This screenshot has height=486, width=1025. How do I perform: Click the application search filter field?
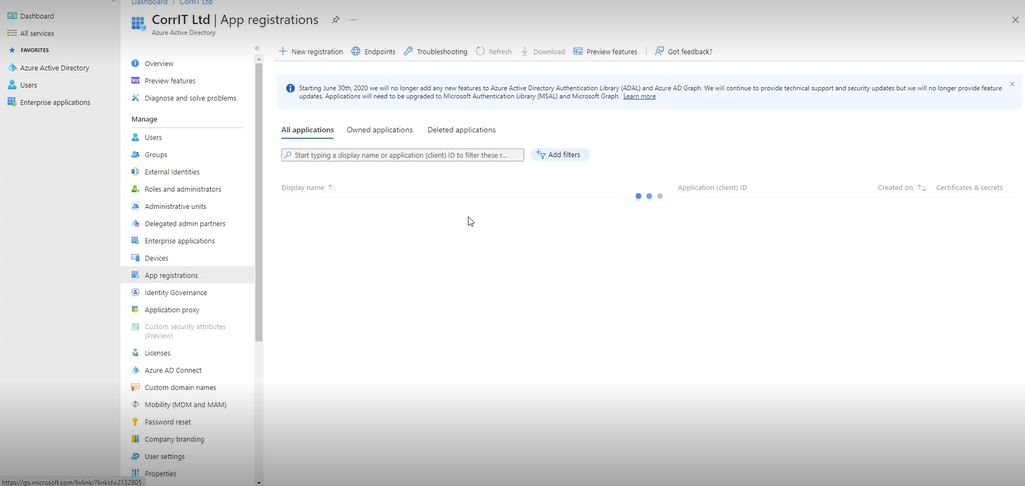click(403, 155)
